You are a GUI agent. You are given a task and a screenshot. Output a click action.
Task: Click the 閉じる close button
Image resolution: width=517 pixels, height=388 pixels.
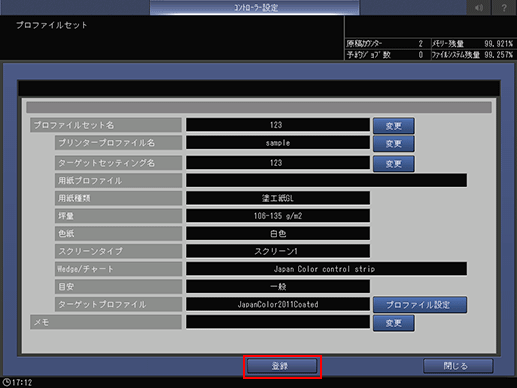pos(458,366)
